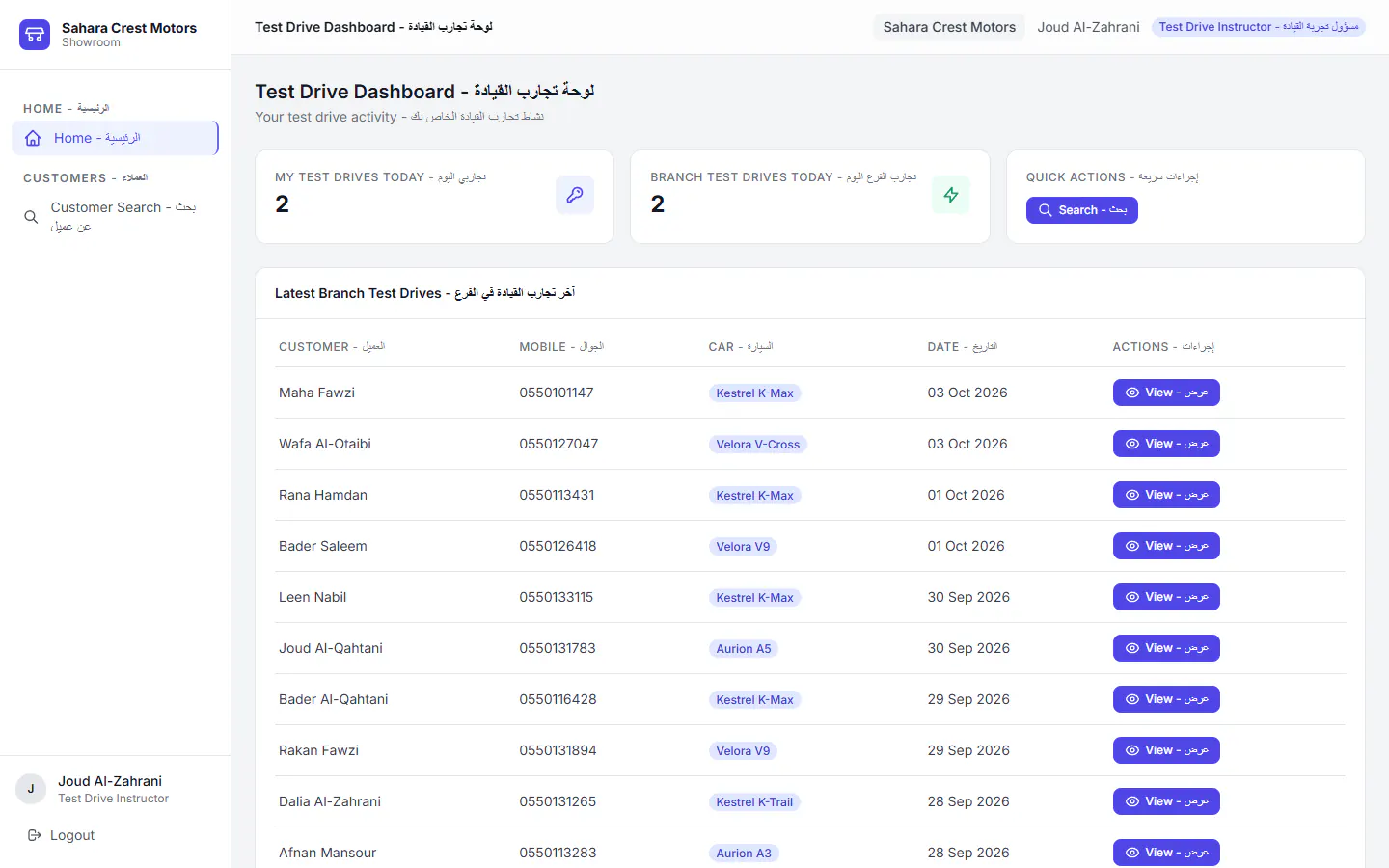Viewport: 1389px width, 868px height.
Task: Click mobile number 0550101147
Action: [557, 393]
